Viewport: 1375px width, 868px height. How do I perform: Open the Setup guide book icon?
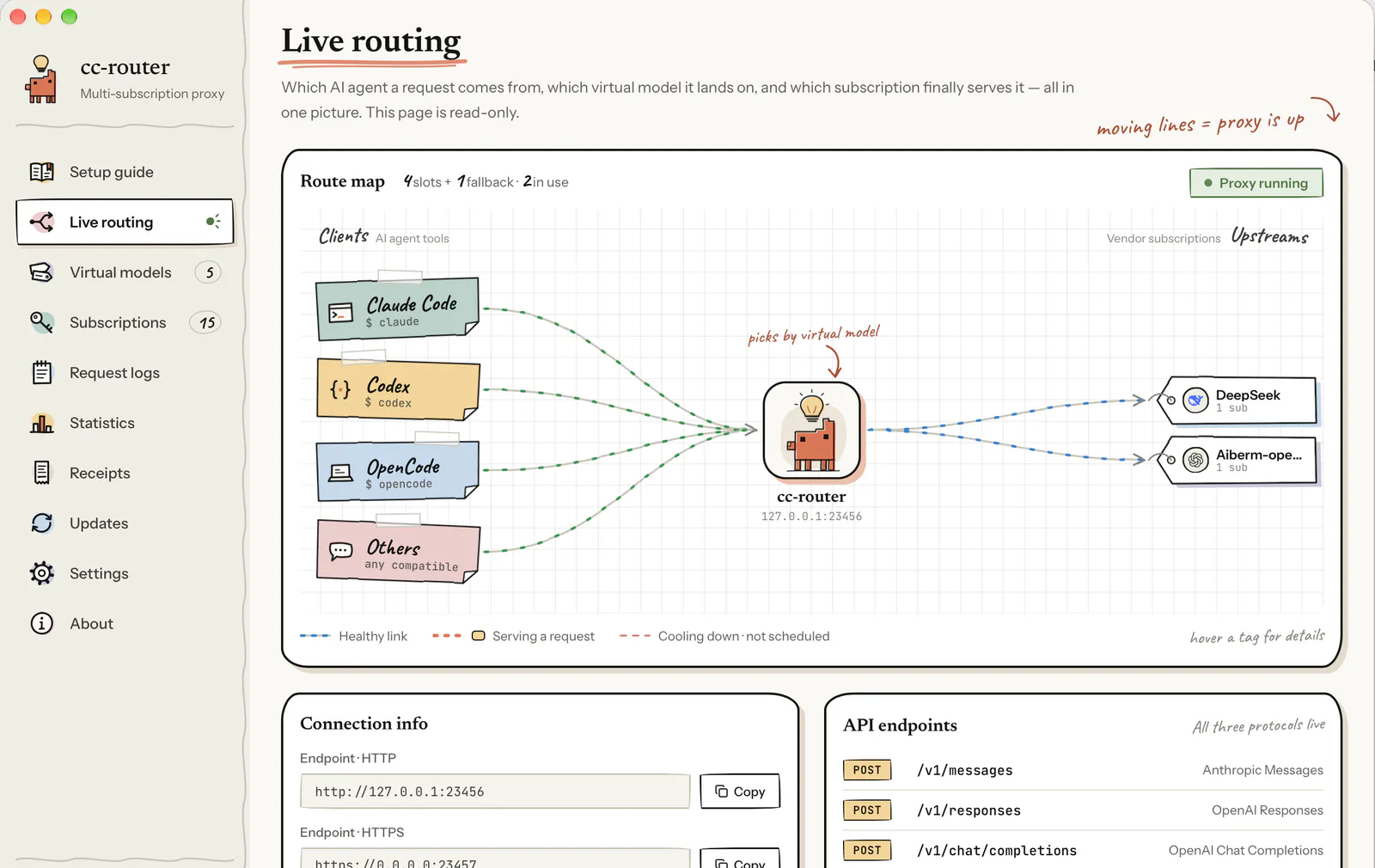coord(41,172)
